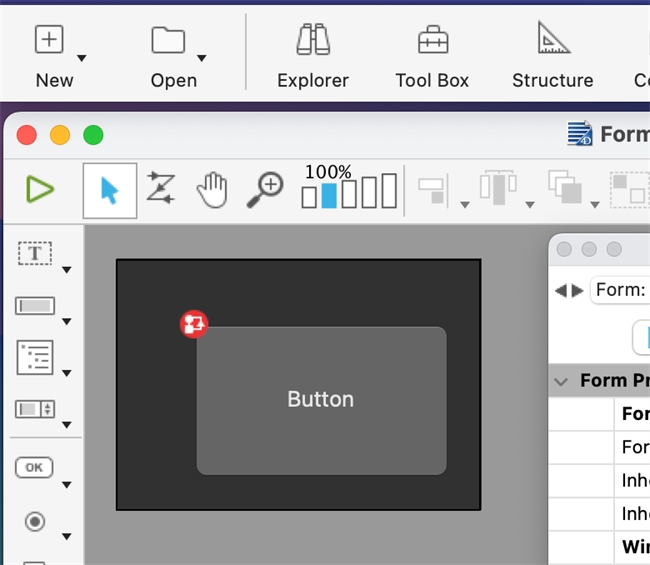The height and width of the screenshot is (565, 650).
Task: Choose the hand pan tool
Action: tap(212, 189)
